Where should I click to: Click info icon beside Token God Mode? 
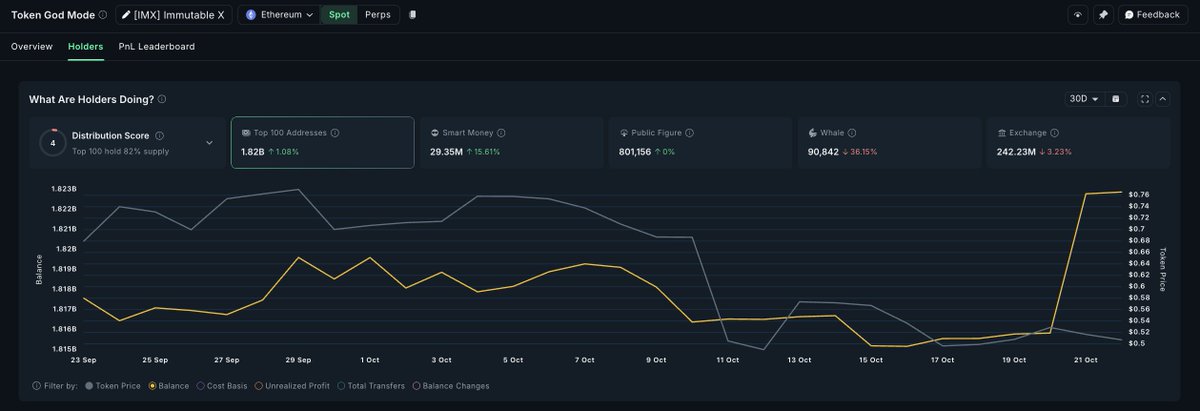[103, 15]
